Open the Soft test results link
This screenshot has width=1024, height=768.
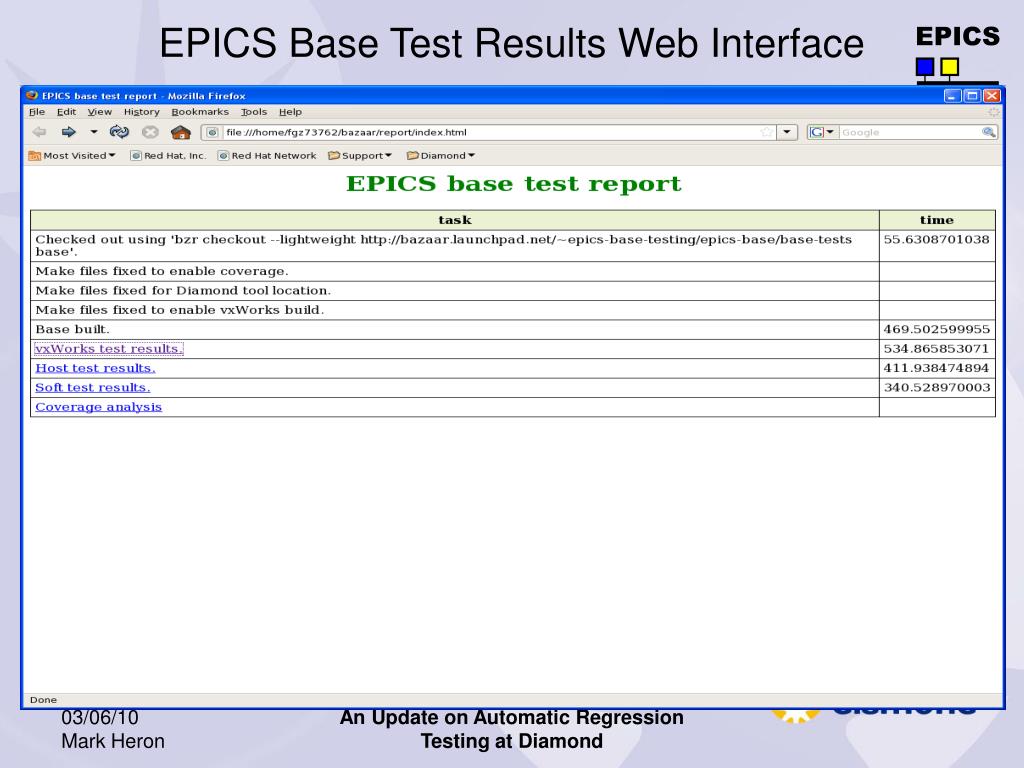click(93, 388)
